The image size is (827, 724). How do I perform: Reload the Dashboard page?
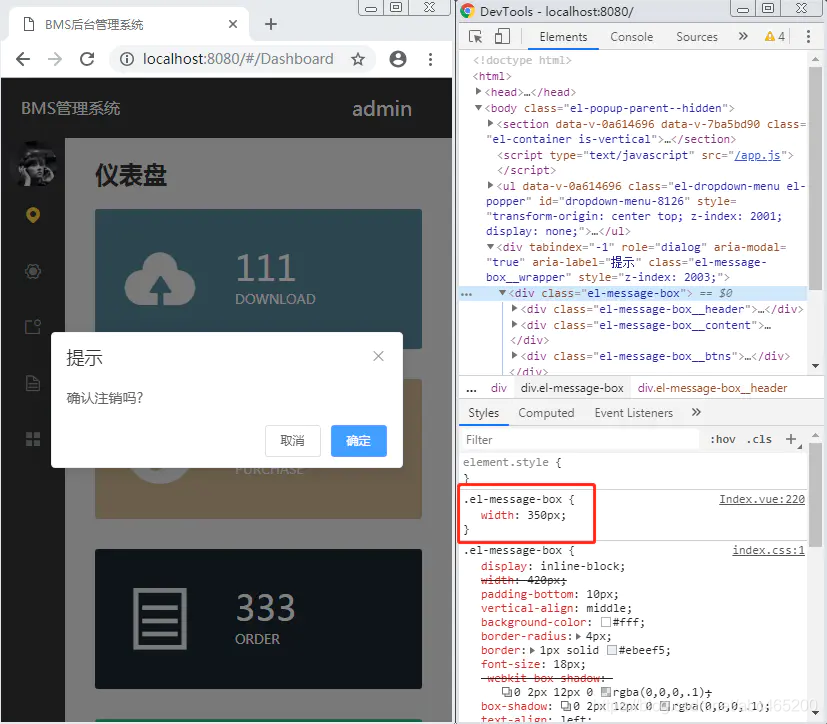[x=87, y=59]
